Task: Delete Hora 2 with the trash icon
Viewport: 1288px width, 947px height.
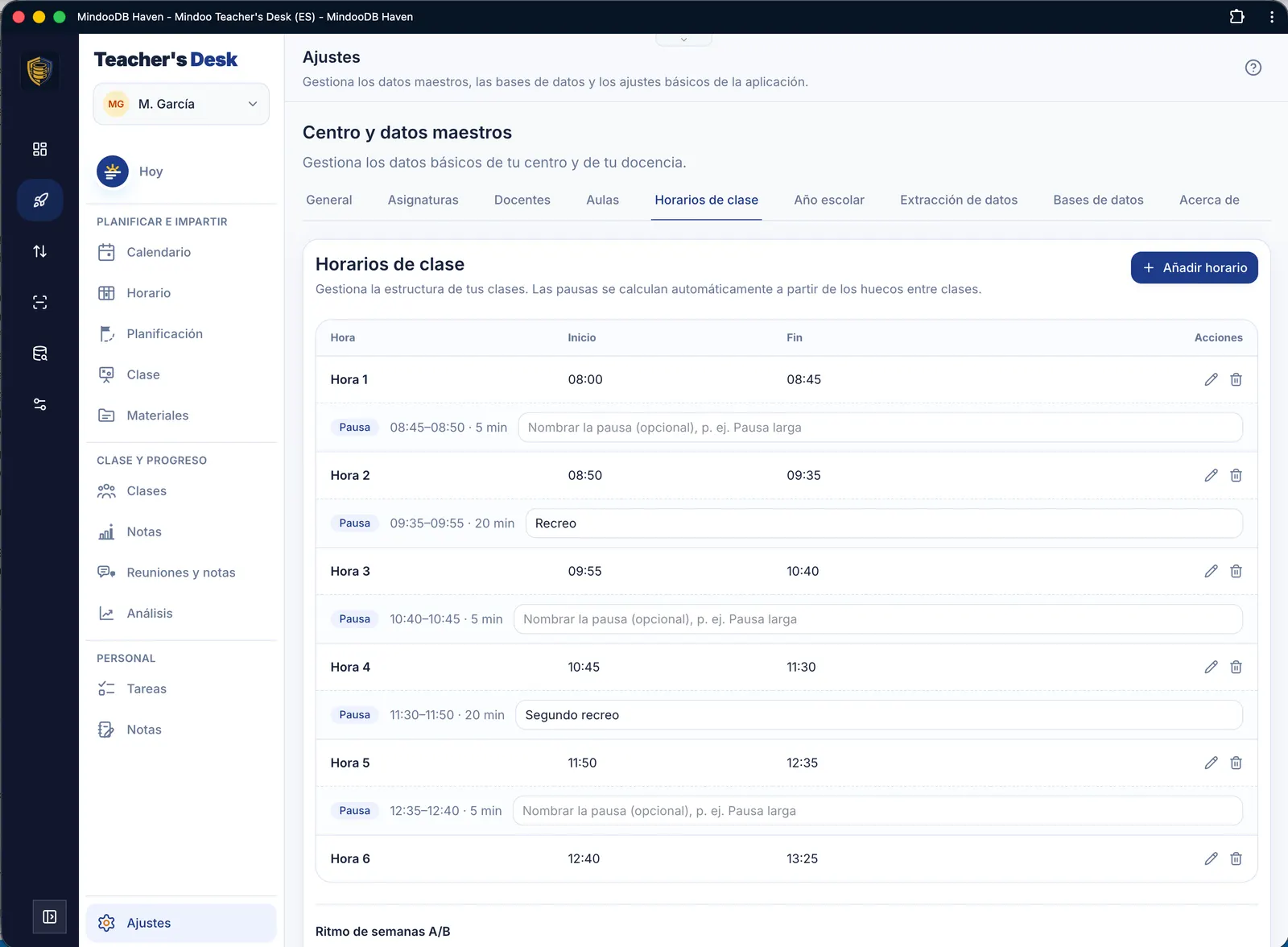Action: tap(1236, 475)
